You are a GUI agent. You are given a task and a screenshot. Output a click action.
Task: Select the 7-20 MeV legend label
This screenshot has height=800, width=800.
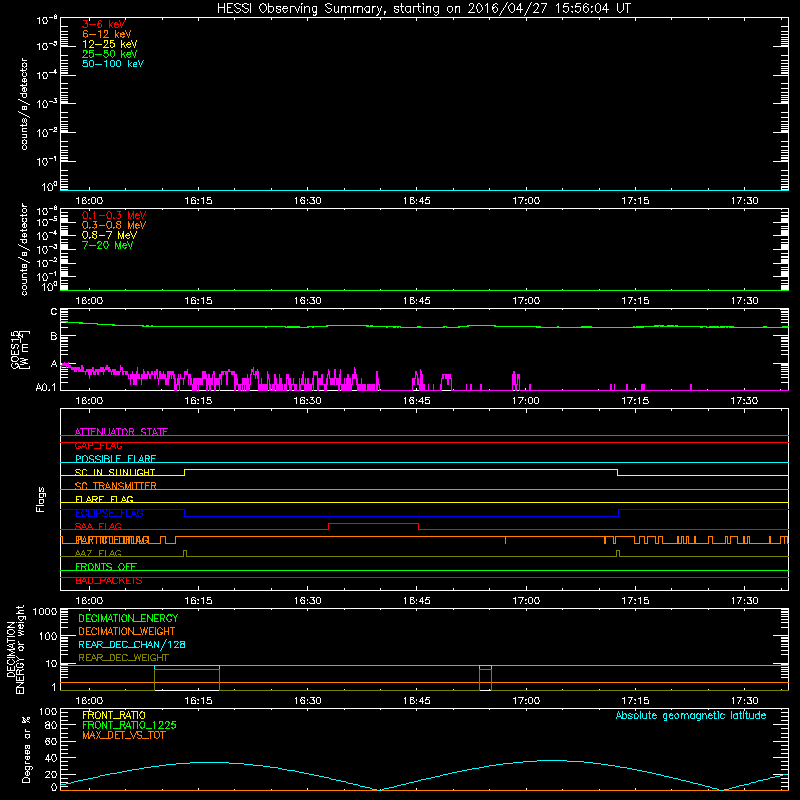[x=107, y=245]
